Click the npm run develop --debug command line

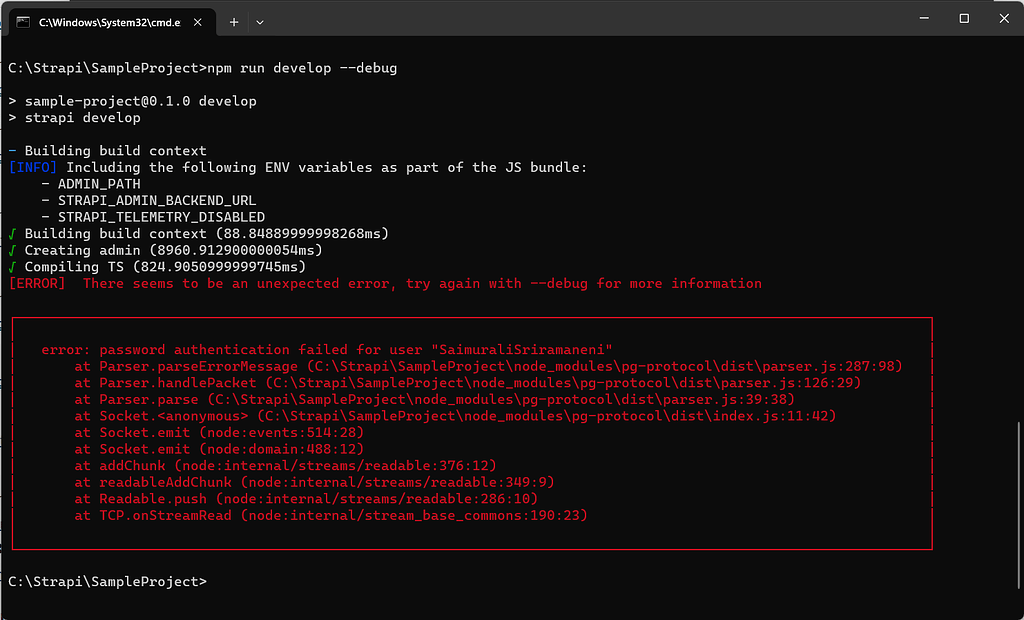pyautogui.click(x=300, y=68)
